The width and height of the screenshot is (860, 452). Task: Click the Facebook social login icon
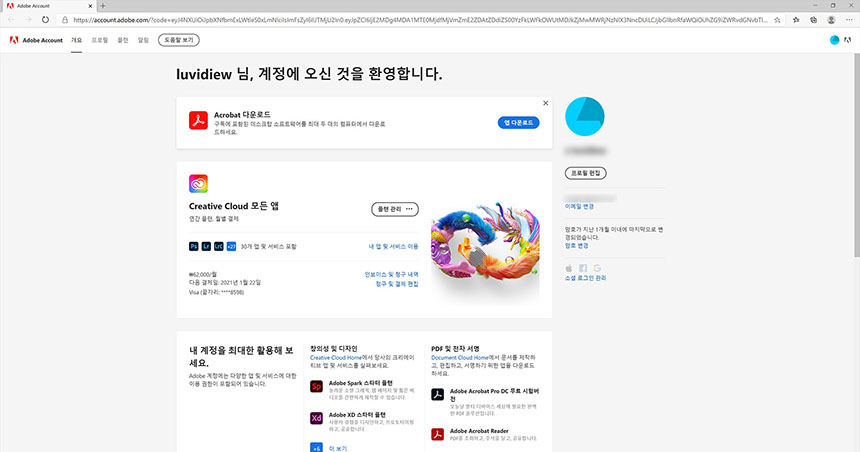pyautogui.click(x=583, y=268)
